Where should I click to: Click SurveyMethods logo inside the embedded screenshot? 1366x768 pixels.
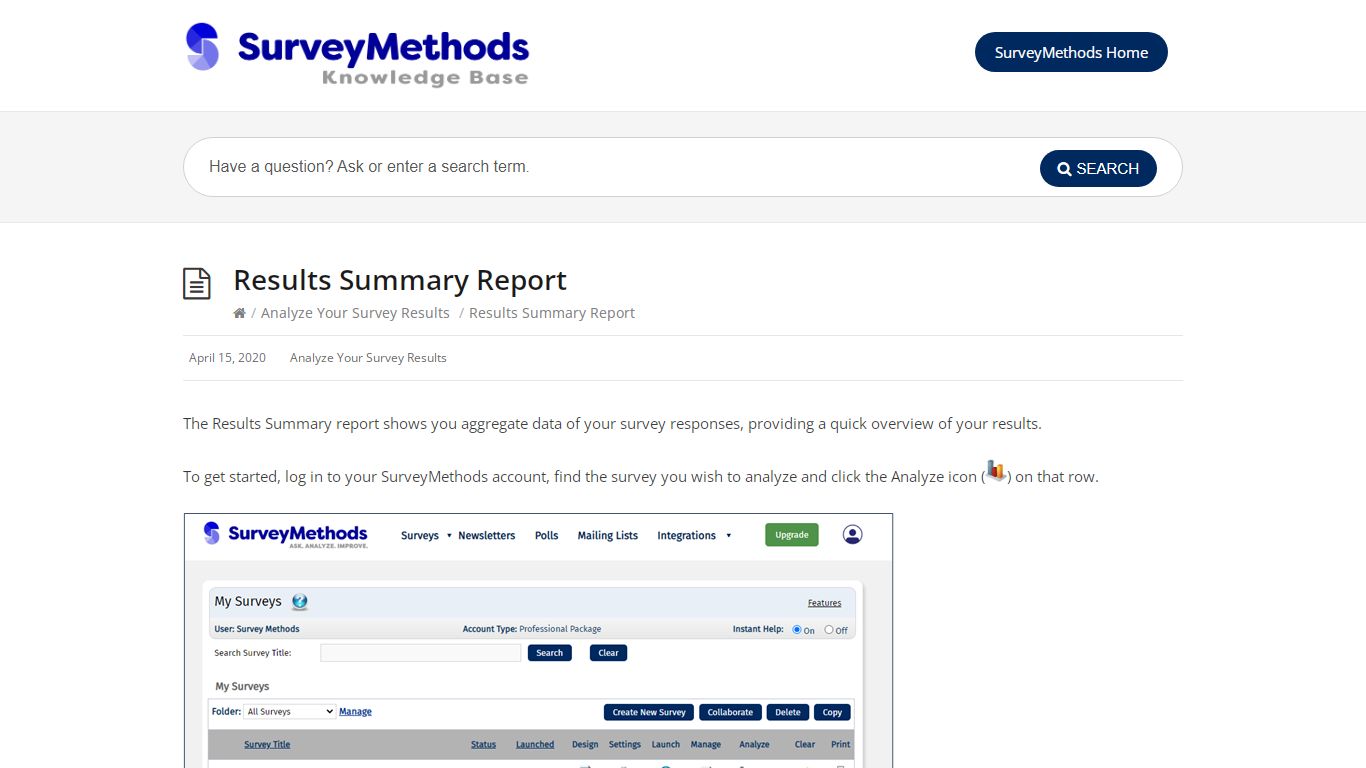tap(285, 534)
